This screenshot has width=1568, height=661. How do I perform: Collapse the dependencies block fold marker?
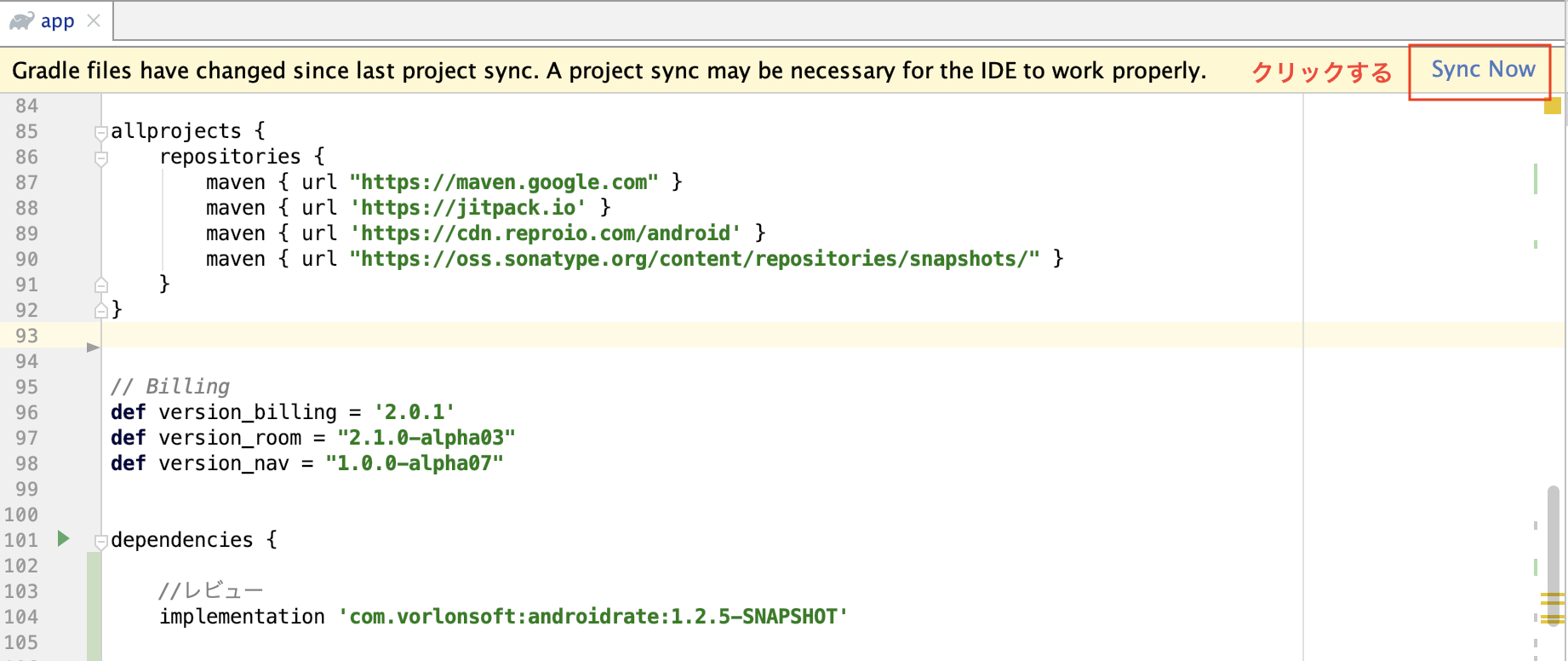pyautogui.click(x=101, y=541)
